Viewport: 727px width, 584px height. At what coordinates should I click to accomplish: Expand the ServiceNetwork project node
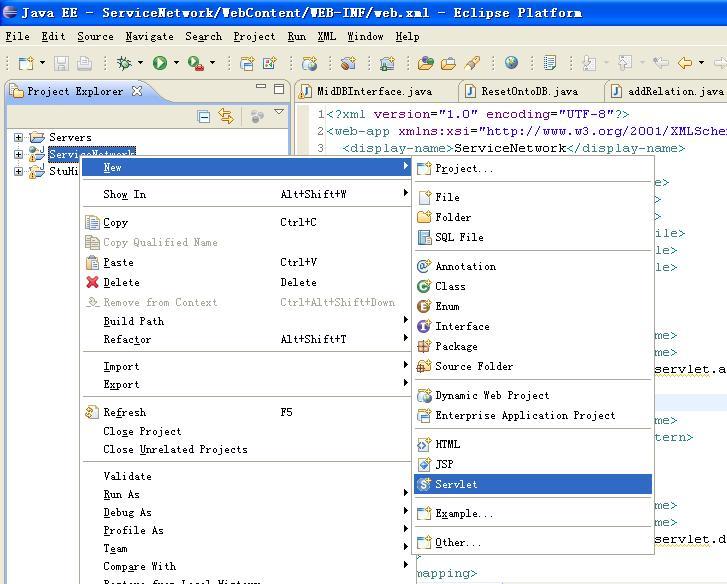click(18, 154)
